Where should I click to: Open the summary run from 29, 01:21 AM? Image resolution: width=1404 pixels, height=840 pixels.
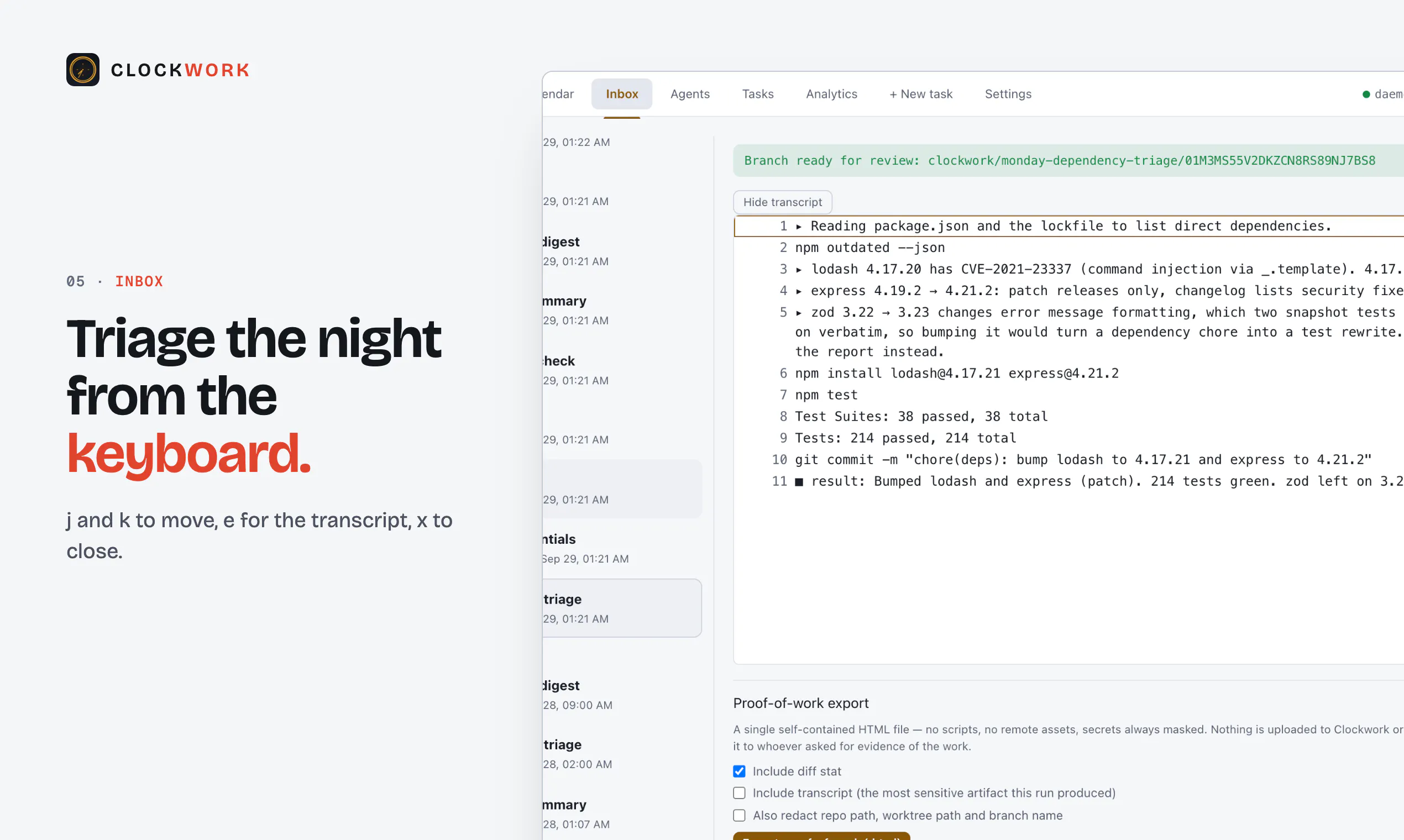click(622, 310)
